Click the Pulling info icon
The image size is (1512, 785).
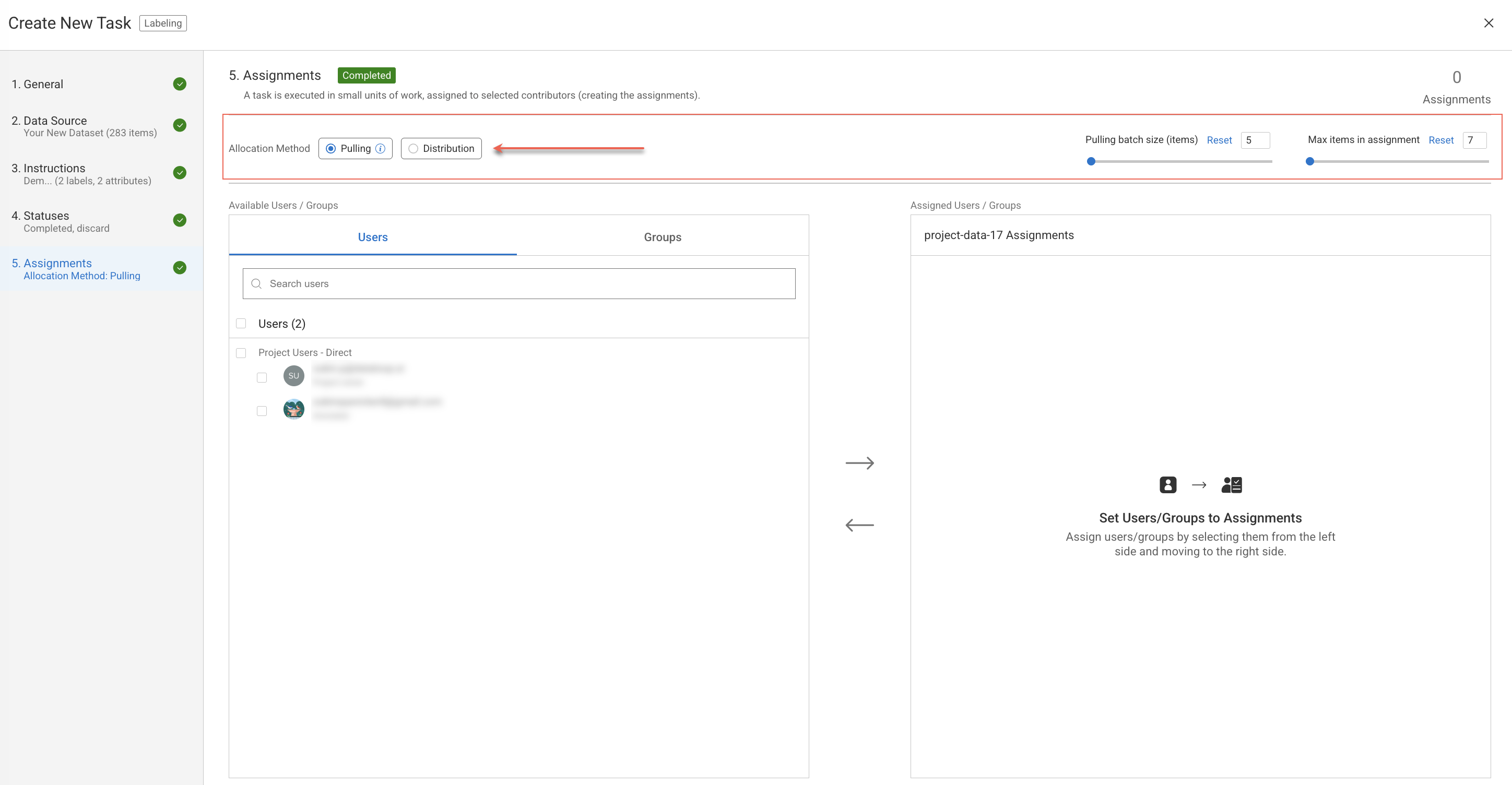pyautogui.click(x=380, y=148)
